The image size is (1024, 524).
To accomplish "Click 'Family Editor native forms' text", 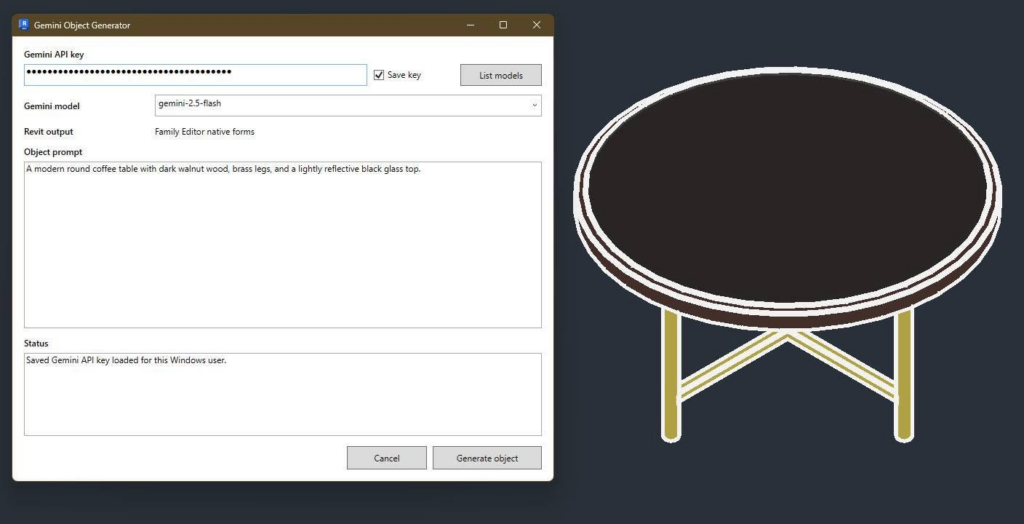I will point(204,132).
